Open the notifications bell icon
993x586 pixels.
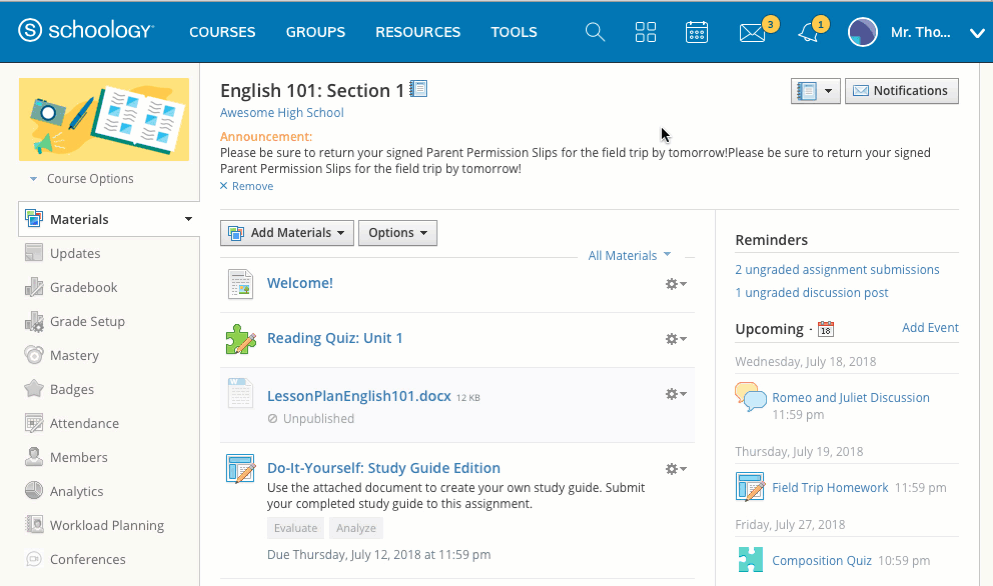click(808, 33)
